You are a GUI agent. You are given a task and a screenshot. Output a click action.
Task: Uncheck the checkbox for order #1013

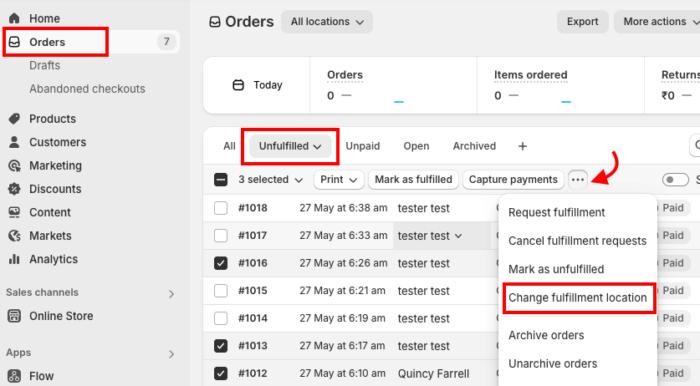(221, 346)
